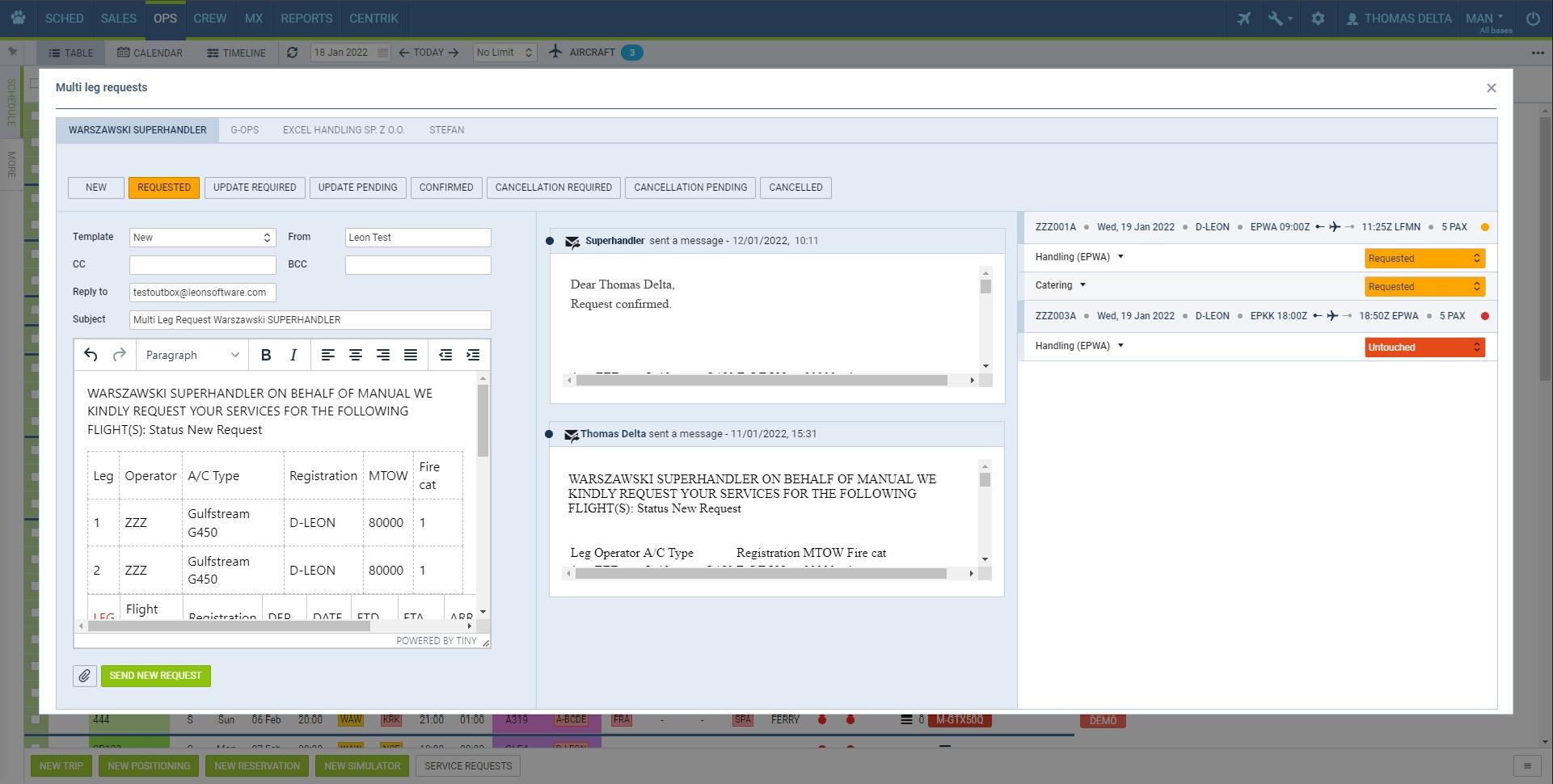Click the Subject input field
Image resolution: width=1553 pixels, height=784 pixels.
(x=310, y=320)
